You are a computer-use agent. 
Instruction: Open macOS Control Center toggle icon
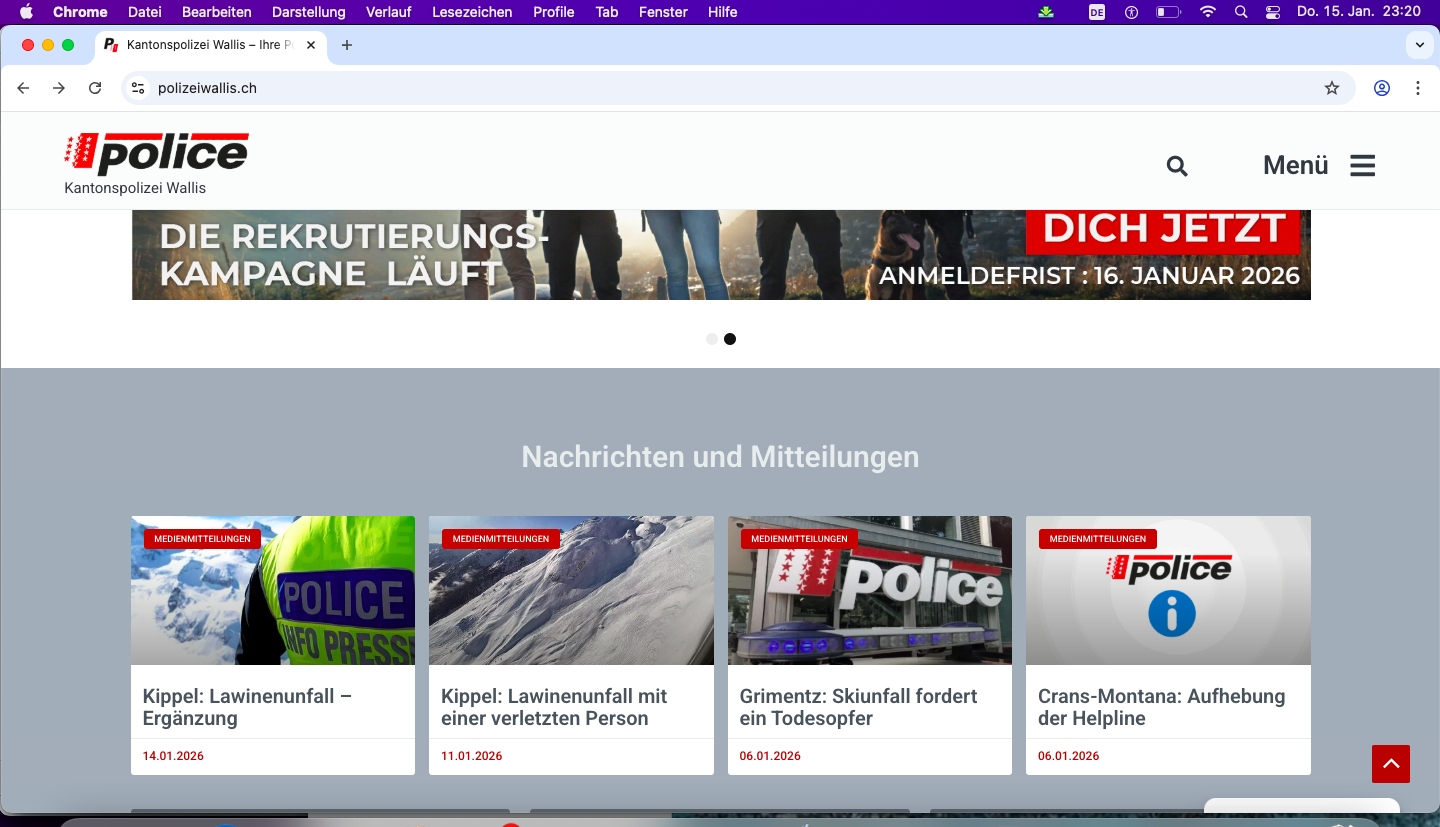pos(1272,12)
